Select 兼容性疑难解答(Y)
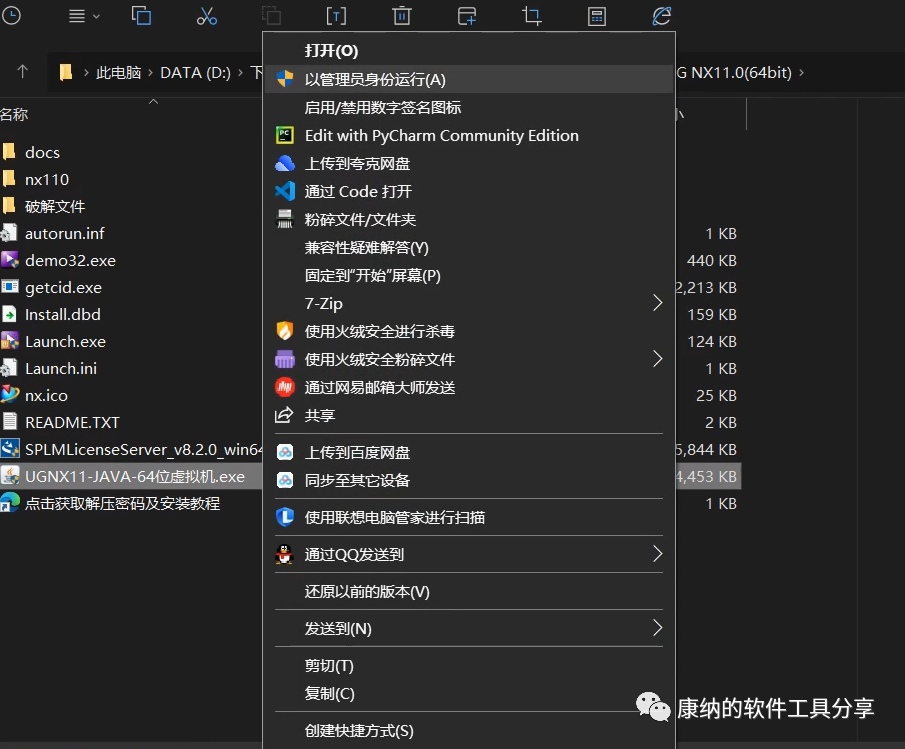Screen dimensions: 905x749 pos(469,248)
